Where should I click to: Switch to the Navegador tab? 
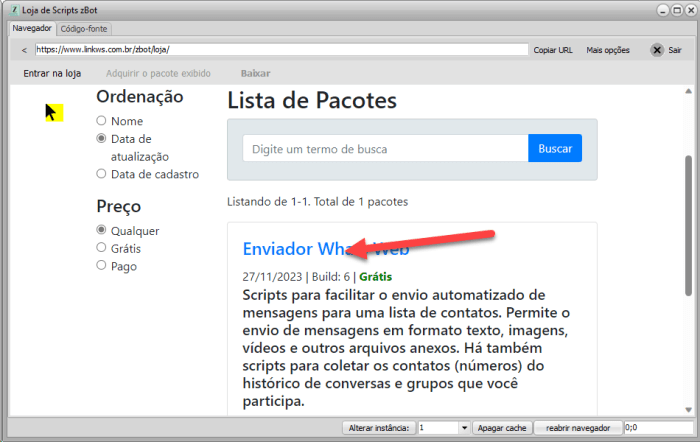point(32,28)
